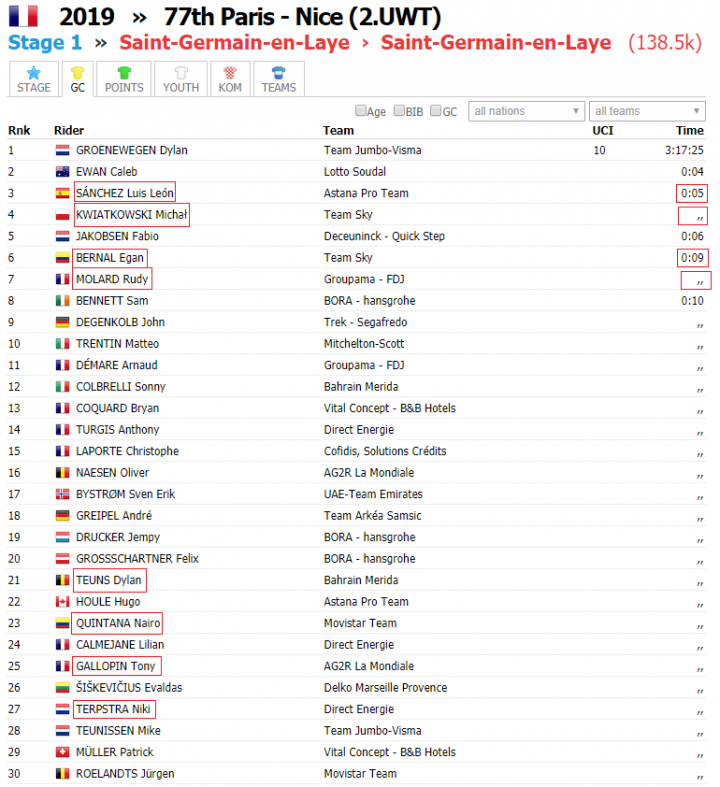Screen dimensions: 720x787
Task: Click the Lithuanian flag next to ŠIŠKEVIČIUS Evaldas
Action: 62,688
